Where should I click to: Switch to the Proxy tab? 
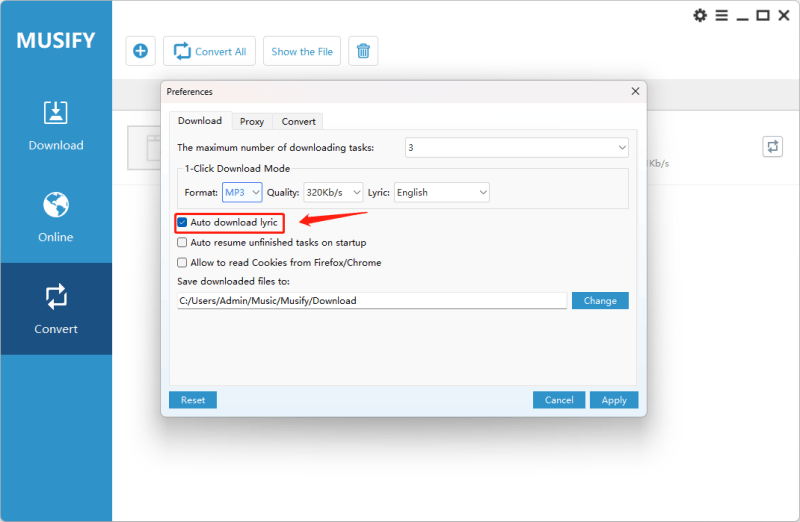252,121
